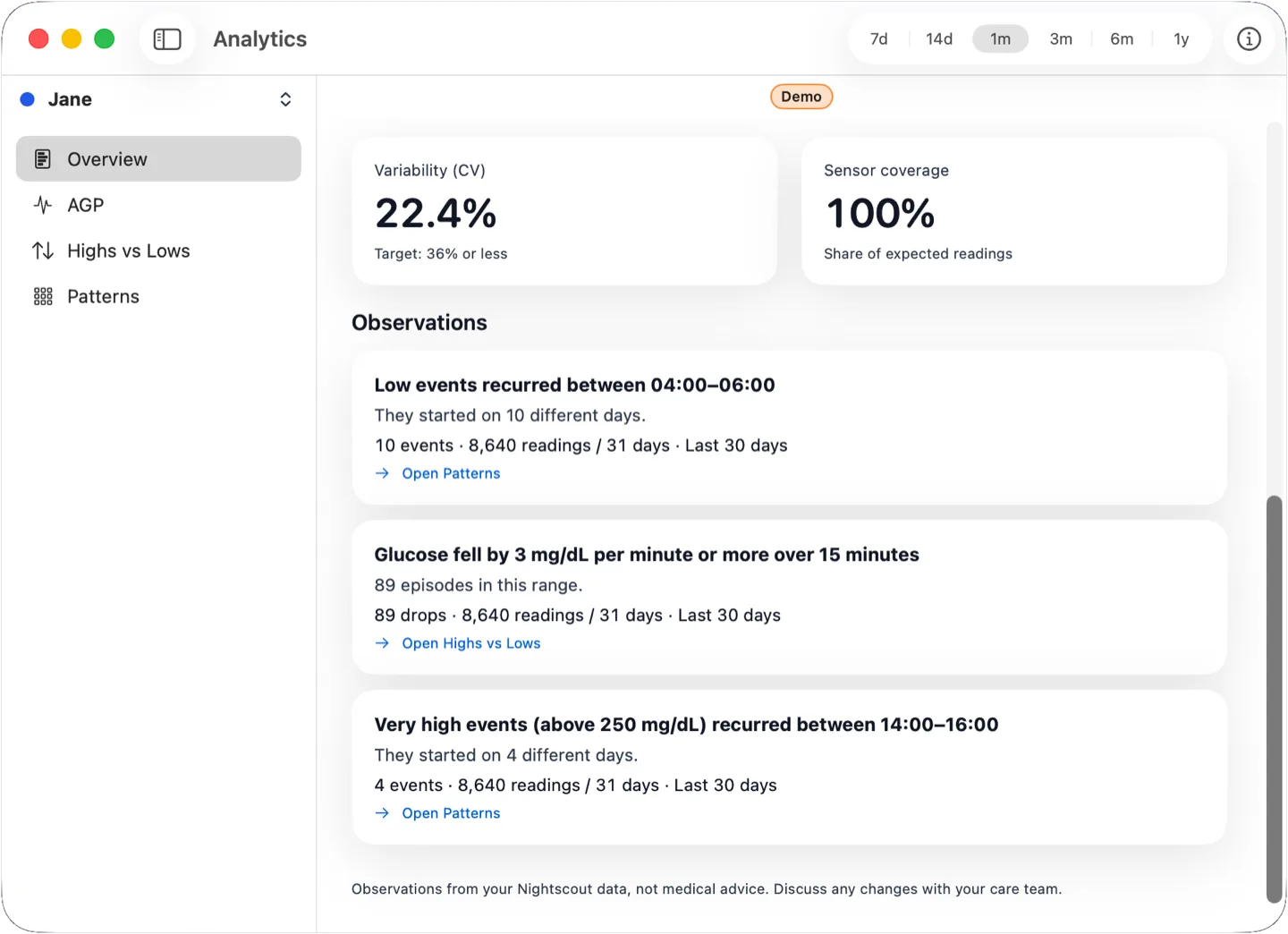
Task: Toggle the sidebar panel icon
Action: pyautogui.click(x=167, y=39)
